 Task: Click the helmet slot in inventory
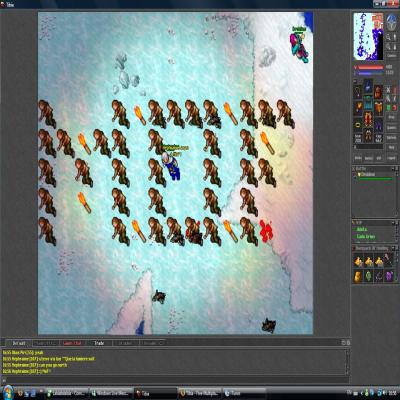(x=368, y=86)
